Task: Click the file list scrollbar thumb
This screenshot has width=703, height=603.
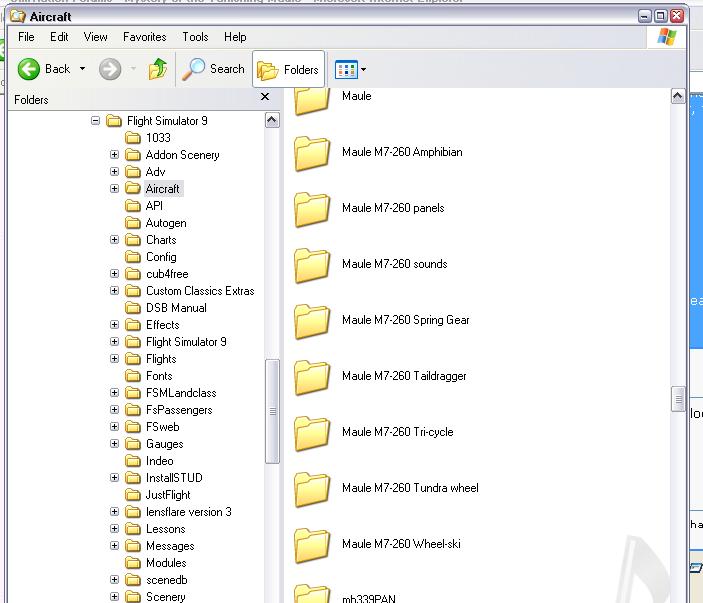Action: pos(678,397)
